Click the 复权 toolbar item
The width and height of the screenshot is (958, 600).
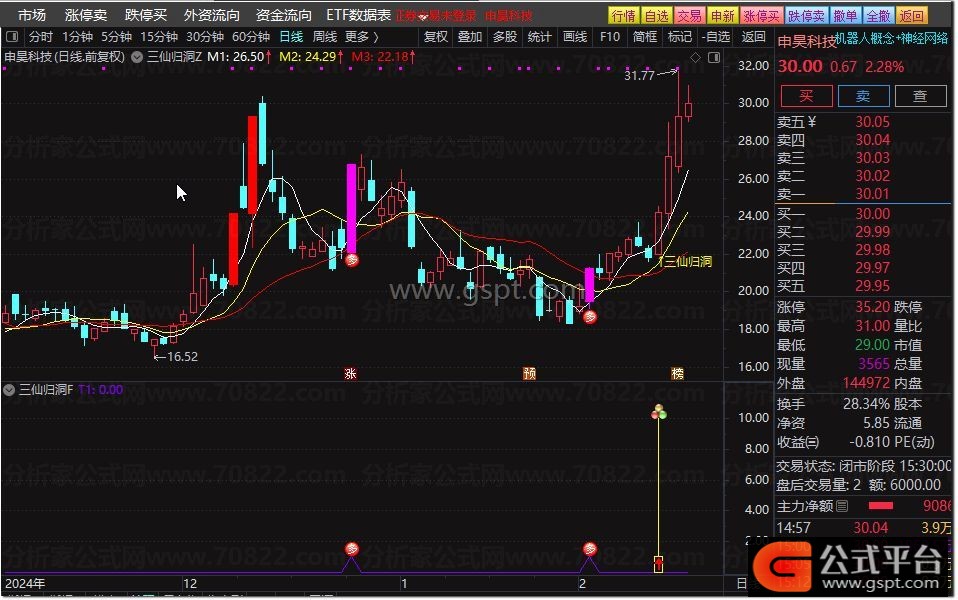[x=436, y=37]
